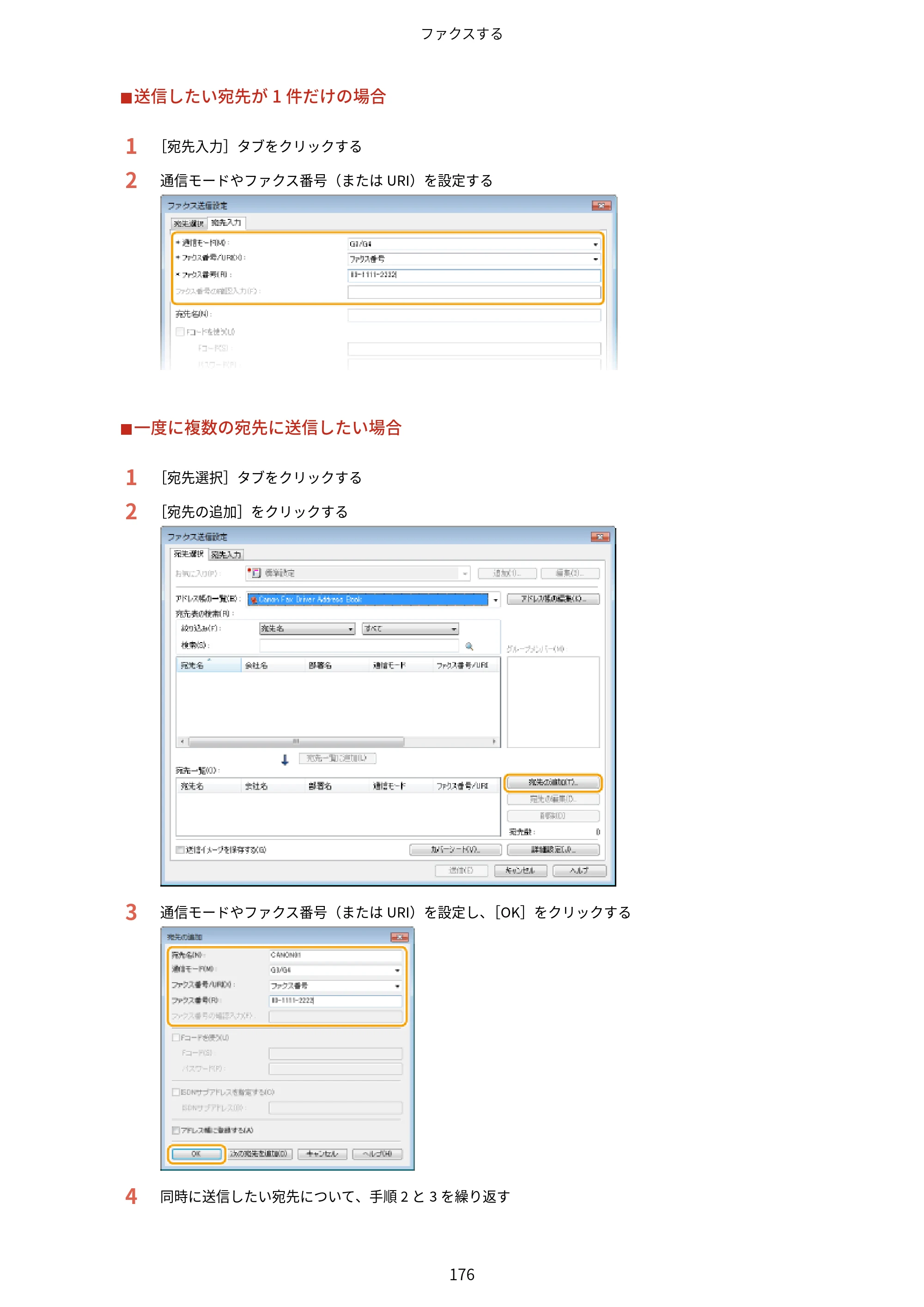Viewport: 924px width, 1307px height.
Task: Switch to 宛先選択 tab in the top dialog
Action: (x=188, y=224)
